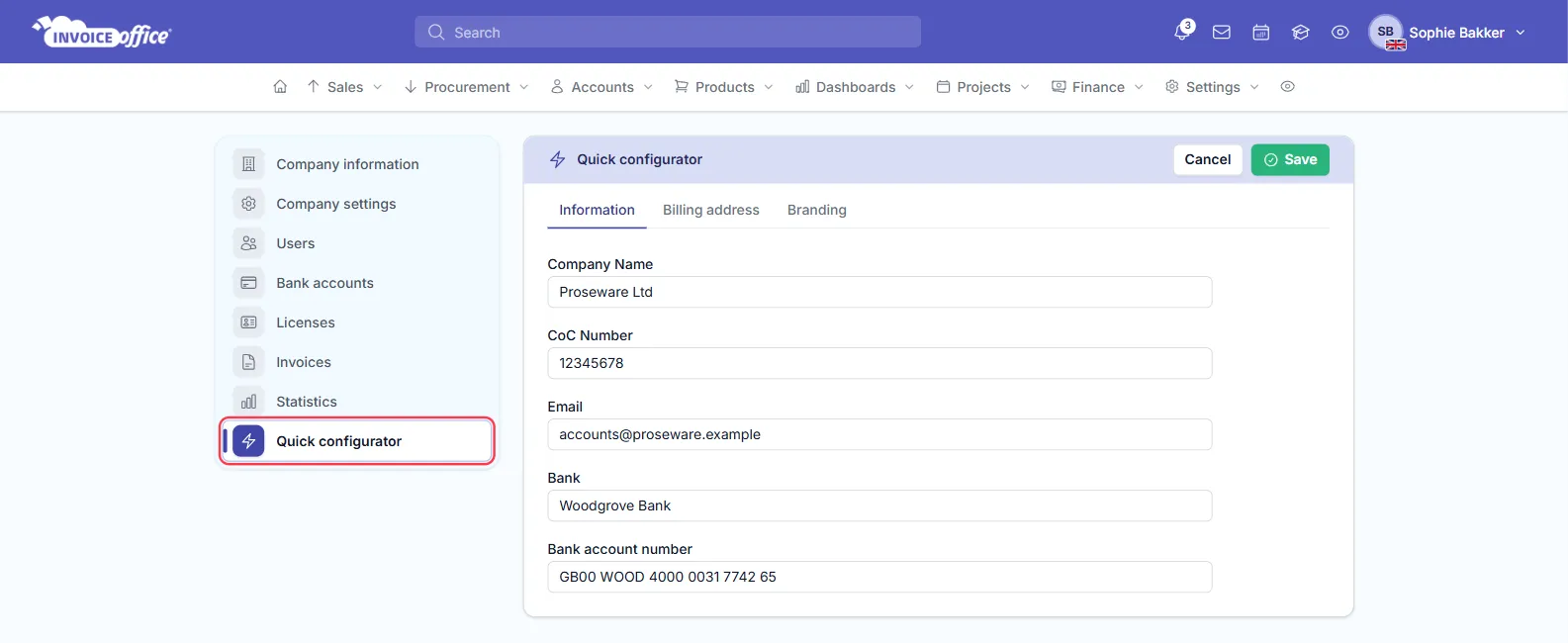This screenshot has width=1568, height=643.
Task: Click the Bank field with Woodgrove Bank
Action: pos(879,505)
